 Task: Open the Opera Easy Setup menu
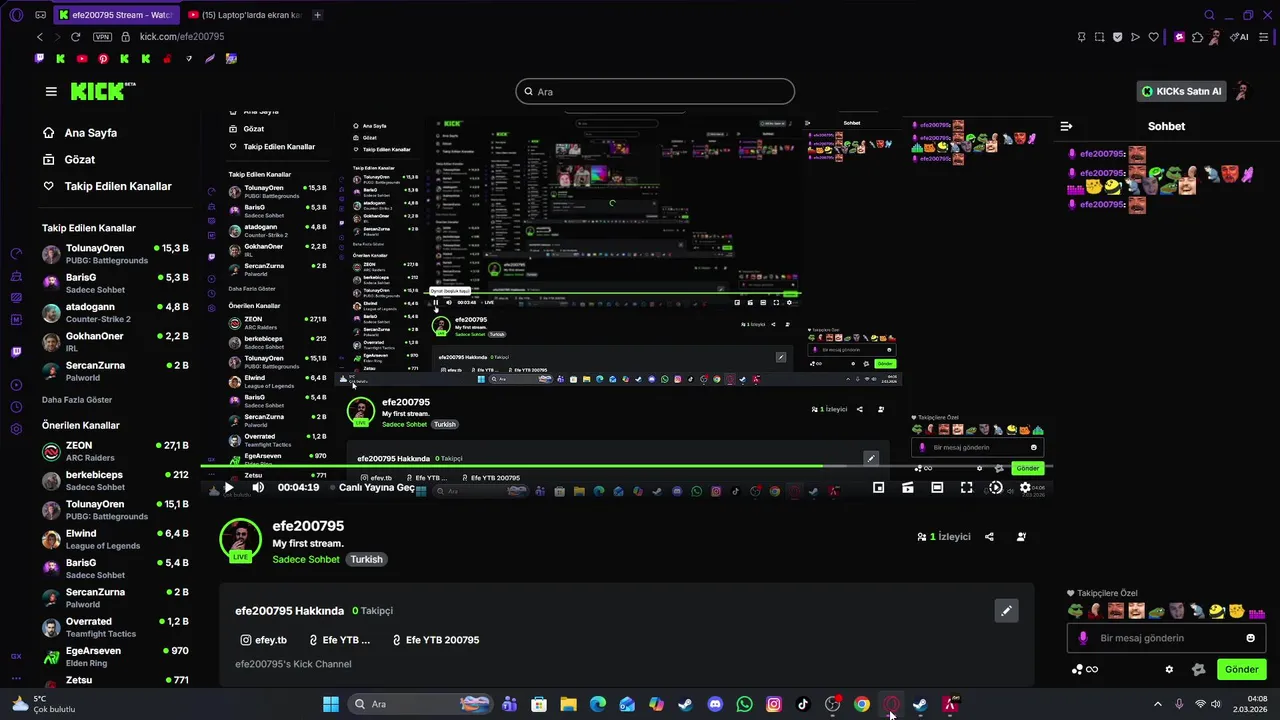pos(1262,37)
